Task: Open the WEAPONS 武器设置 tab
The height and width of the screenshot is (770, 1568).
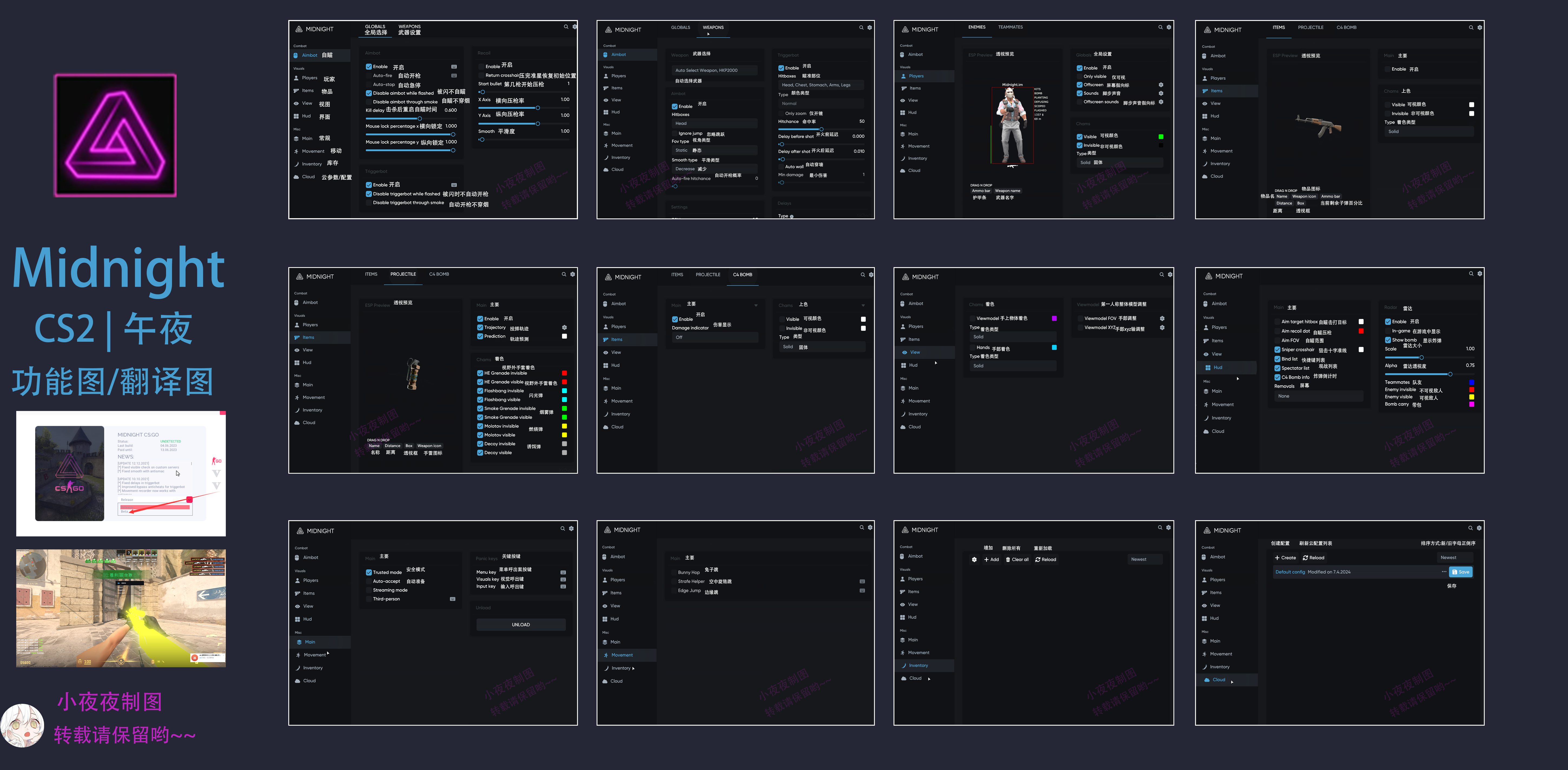Action: click(x=409, y=29)
